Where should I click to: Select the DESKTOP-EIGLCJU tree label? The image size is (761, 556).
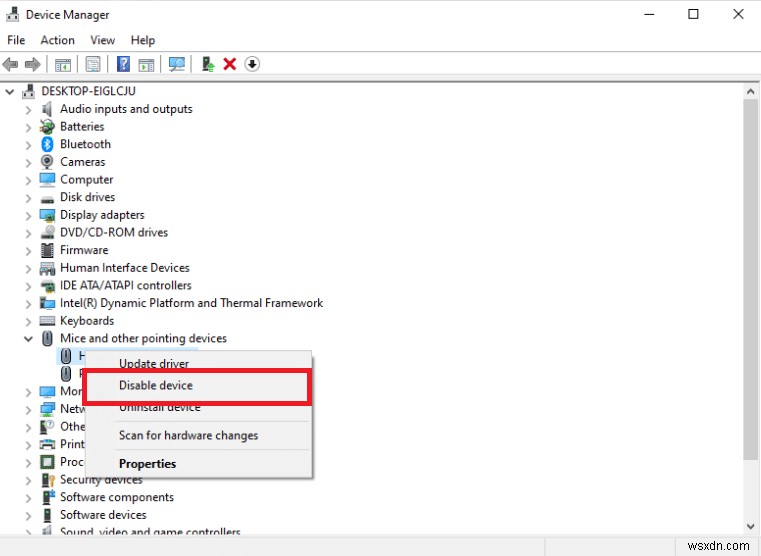[x=88, y=91]
